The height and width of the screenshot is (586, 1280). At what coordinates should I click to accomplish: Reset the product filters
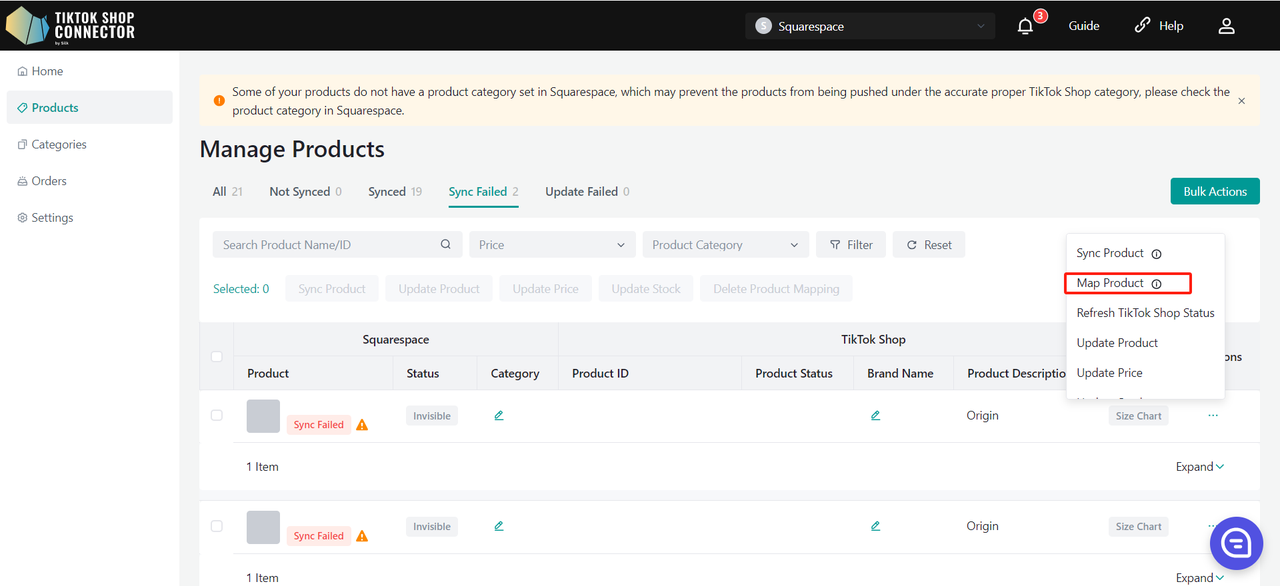[929, 245]
